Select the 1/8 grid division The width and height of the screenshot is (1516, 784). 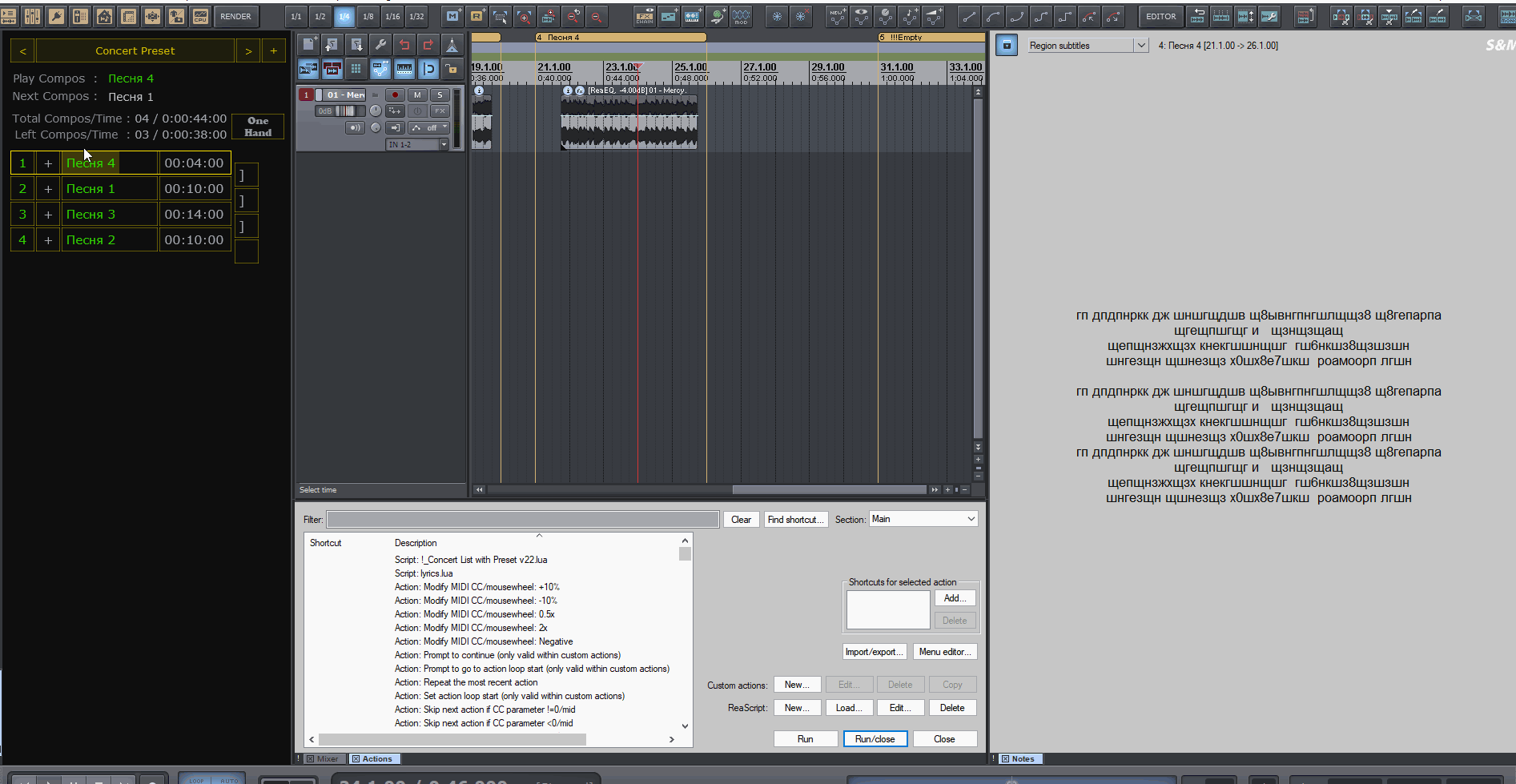point(368,16)
